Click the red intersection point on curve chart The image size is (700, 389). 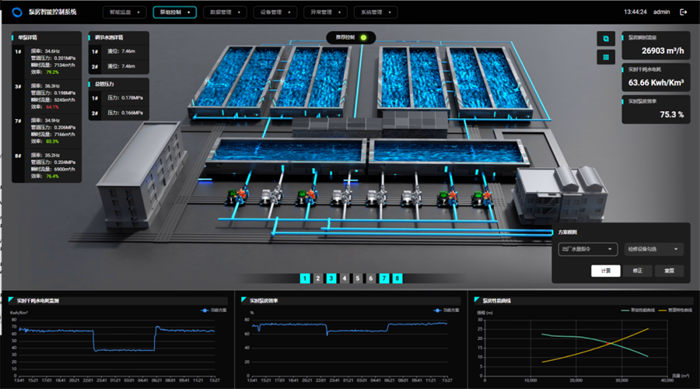[x=608, y=343]
